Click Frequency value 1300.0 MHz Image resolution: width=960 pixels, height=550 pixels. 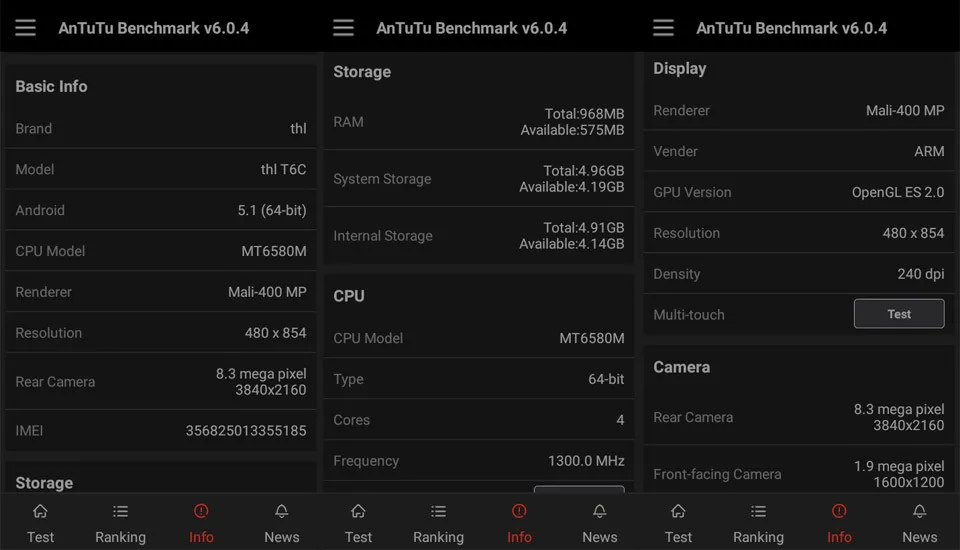586,461
